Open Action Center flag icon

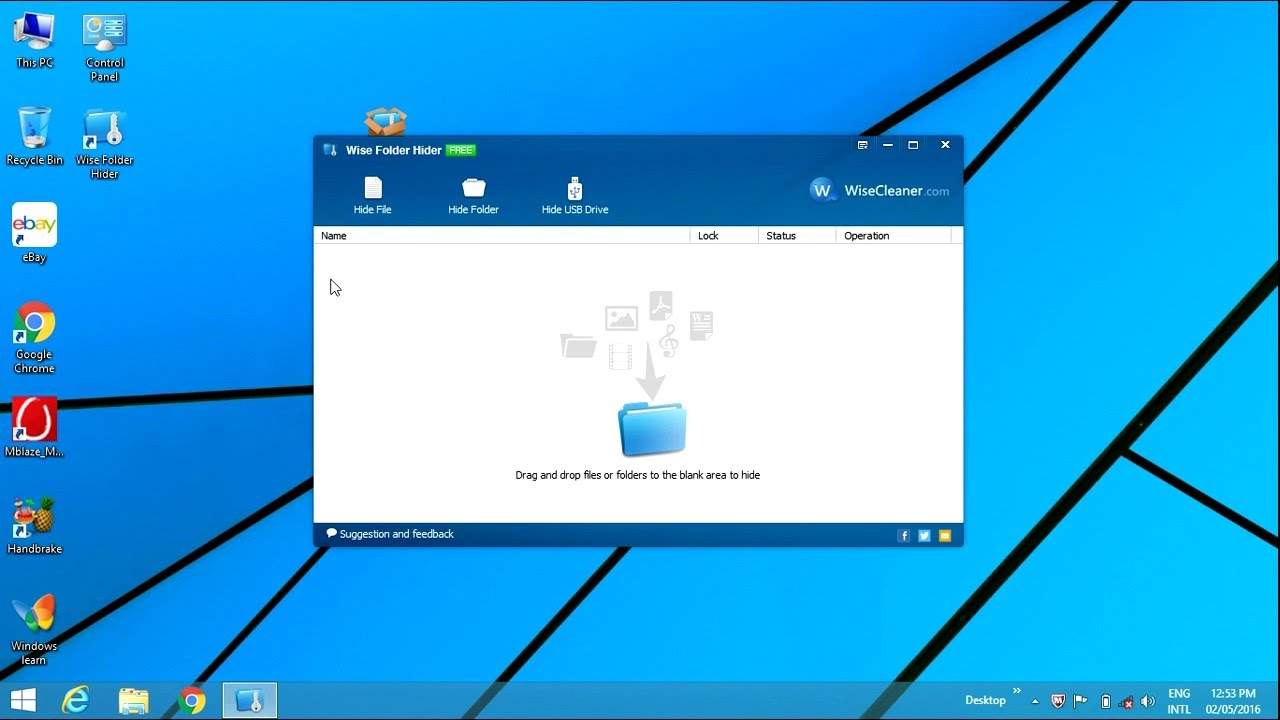click(x=1081, y=701)
